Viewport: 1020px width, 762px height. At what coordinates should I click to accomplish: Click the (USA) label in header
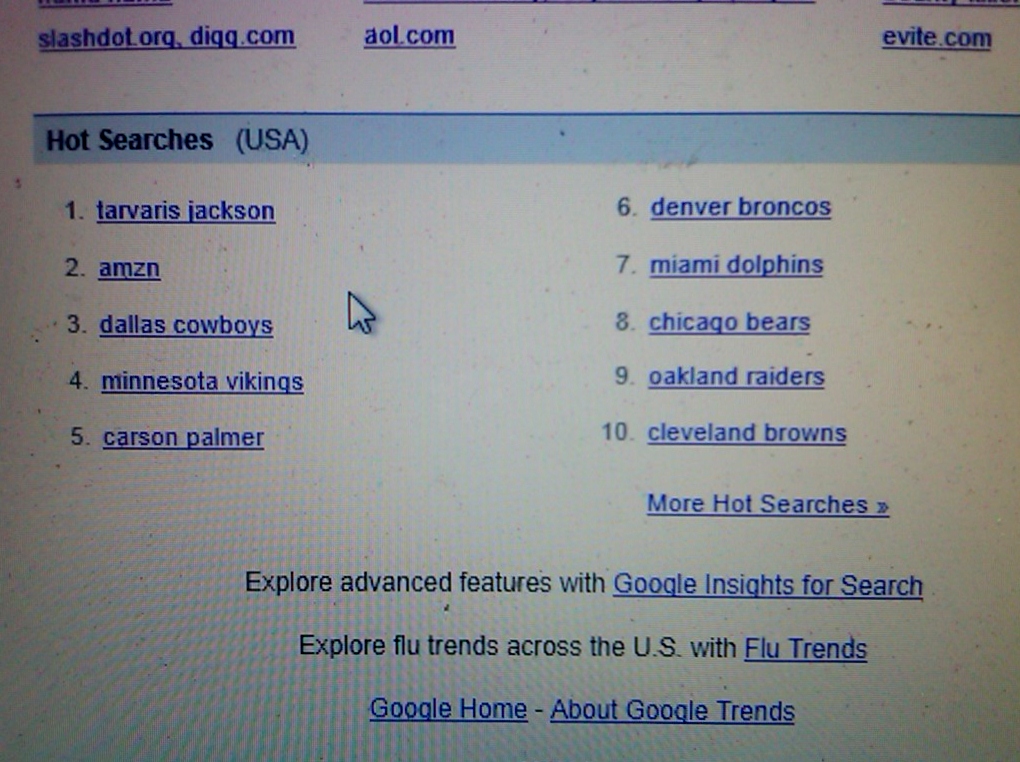click(272, 140)
